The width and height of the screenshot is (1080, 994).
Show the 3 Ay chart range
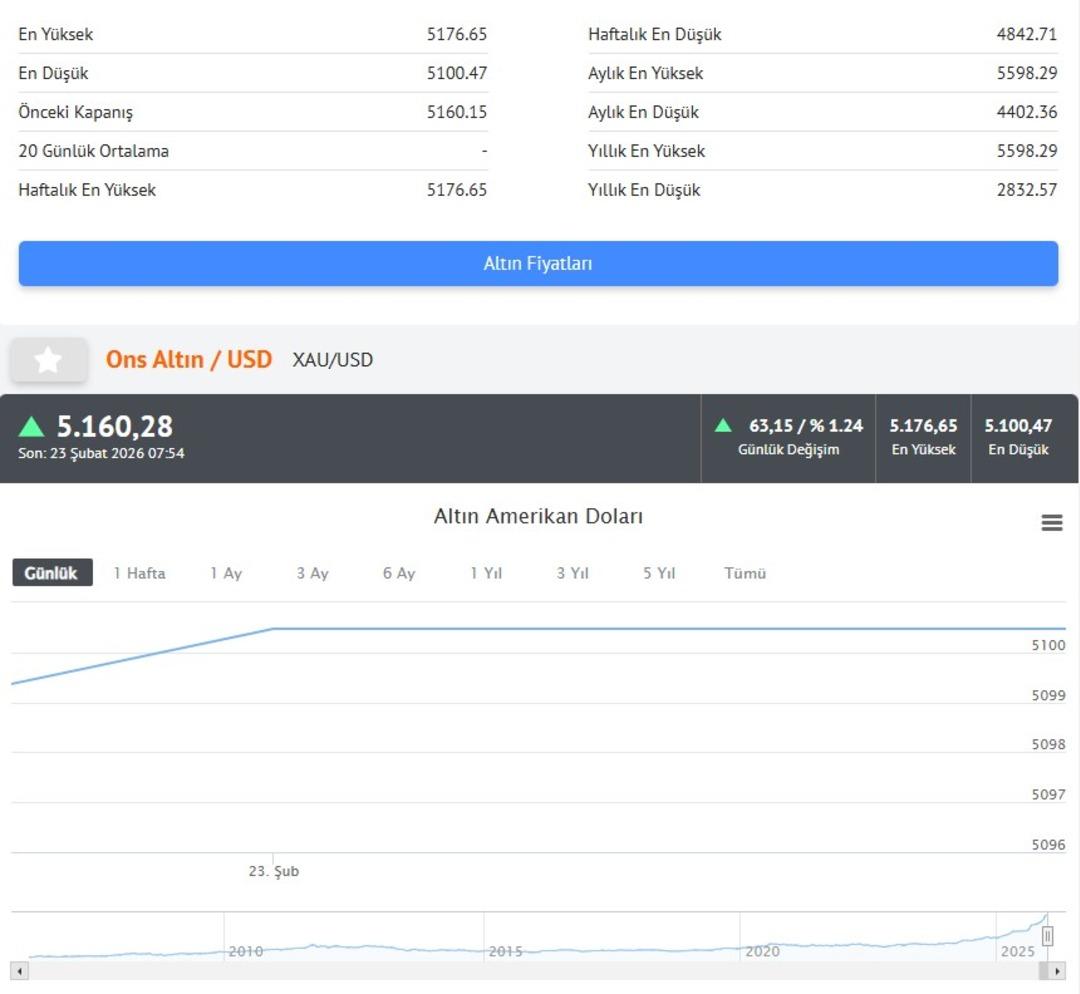coord(312,573)
